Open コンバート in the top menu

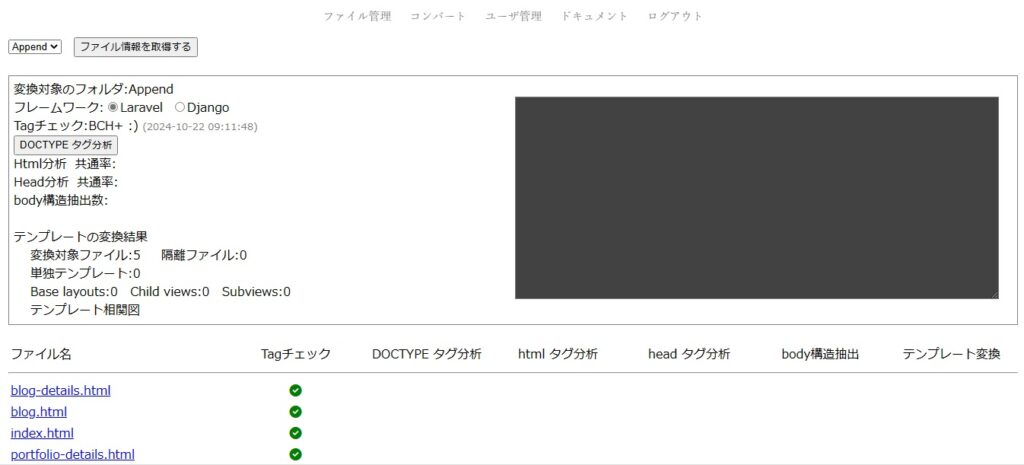[x=438, y=16]
